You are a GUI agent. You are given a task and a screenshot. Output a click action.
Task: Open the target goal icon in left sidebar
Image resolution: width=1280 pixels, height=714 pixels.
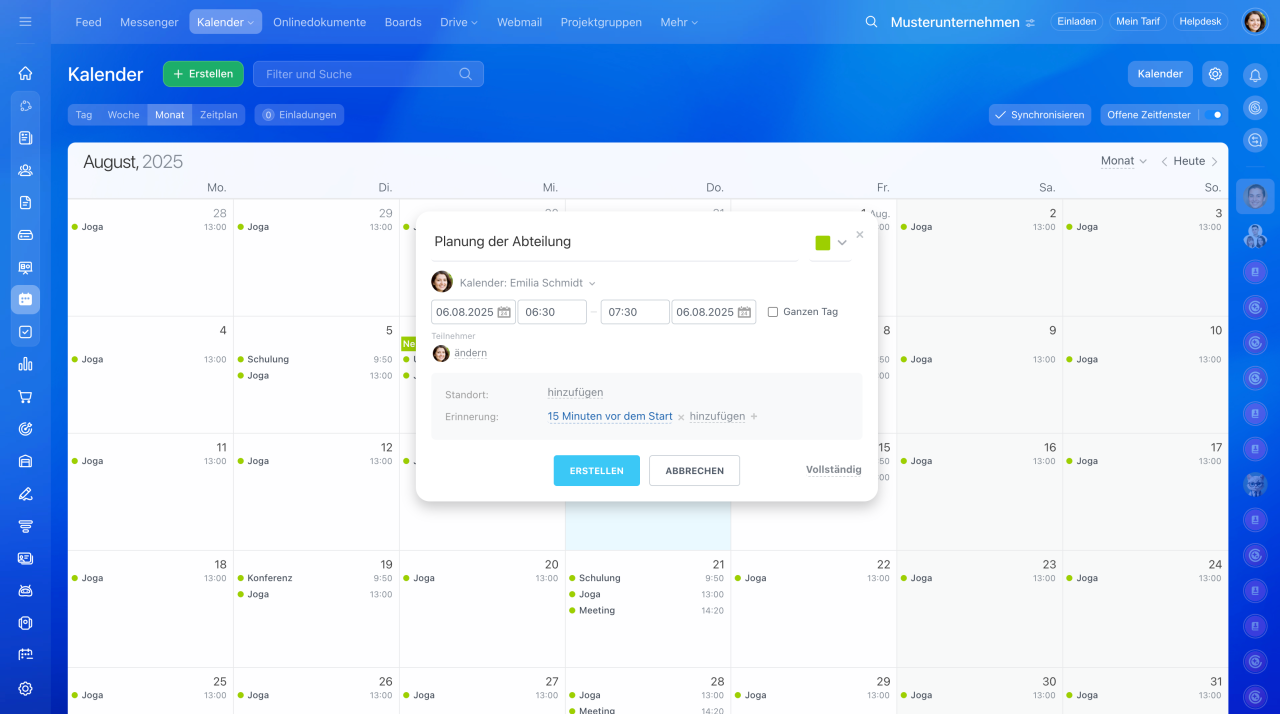25,429
